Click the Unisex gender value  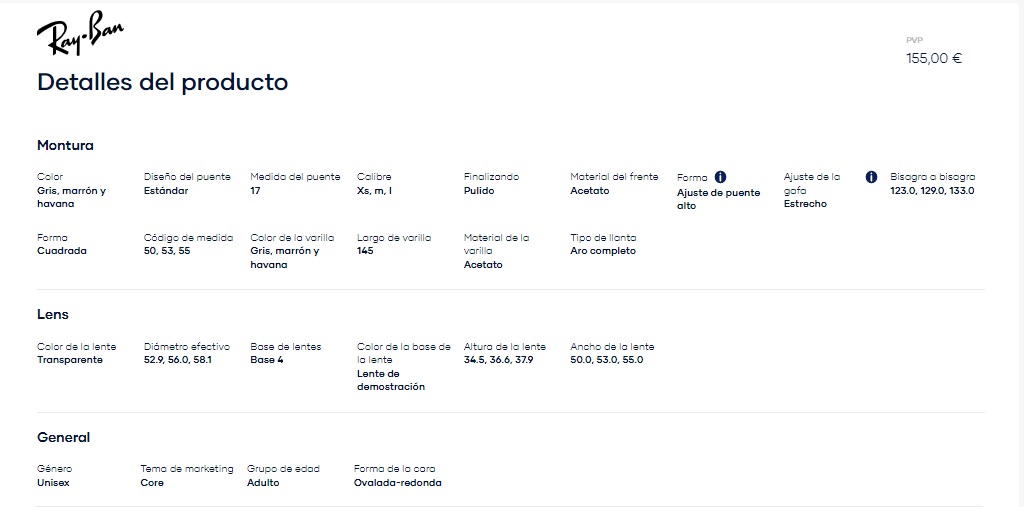pos(53,483)
